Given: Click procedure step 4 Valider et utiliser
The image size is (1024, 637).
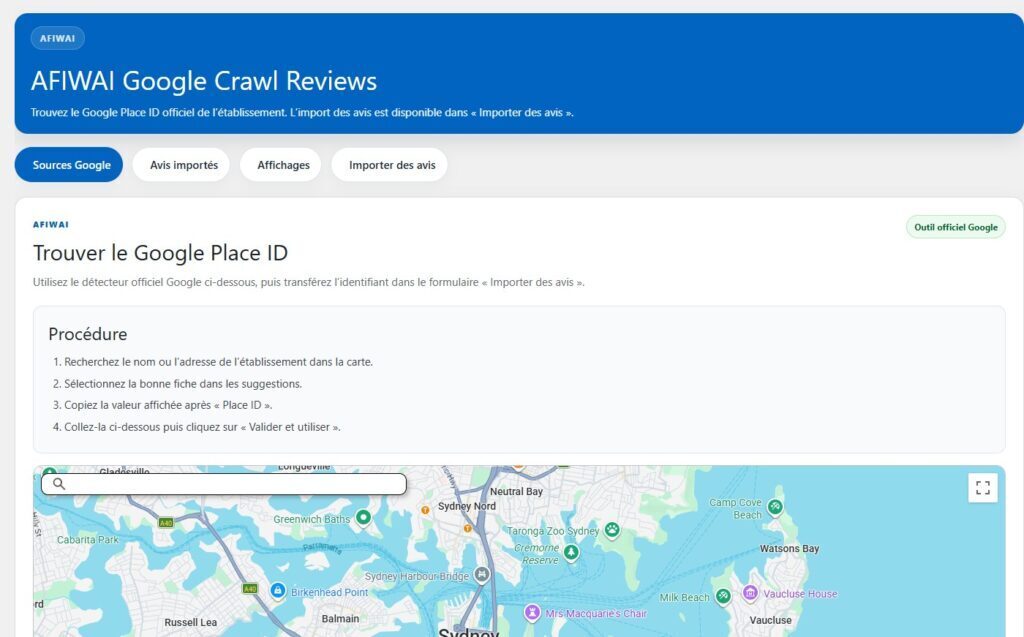Looking at the screenshot, I should [x=202, y=427].
